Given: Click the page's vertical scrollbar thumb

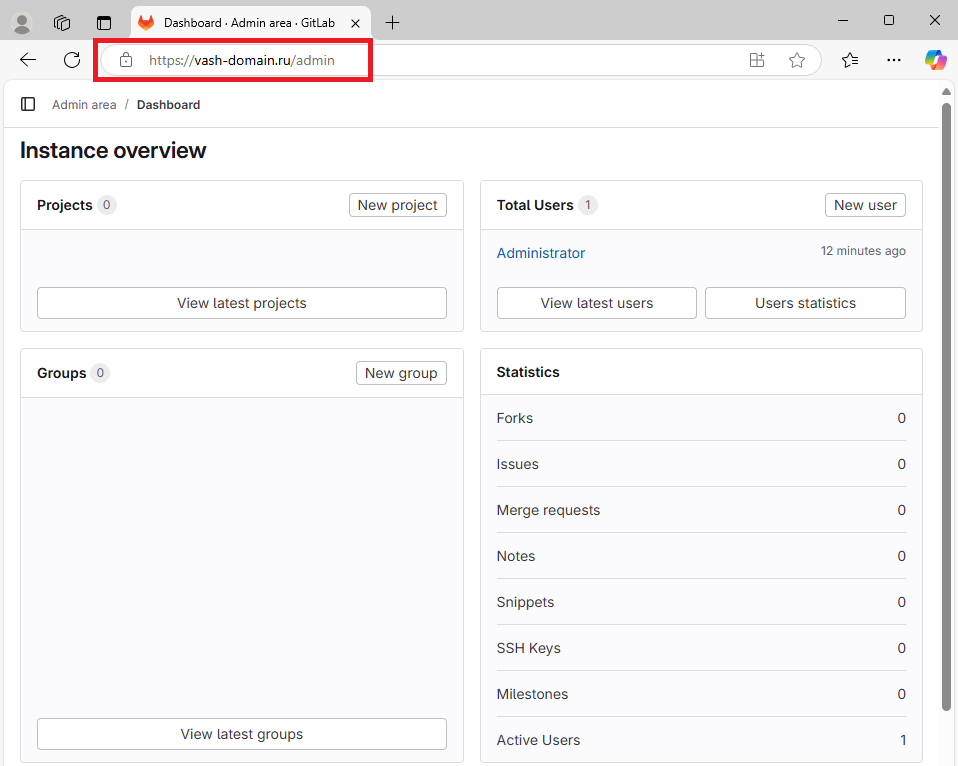Looking at the screenshot, I should click(946, 406).
